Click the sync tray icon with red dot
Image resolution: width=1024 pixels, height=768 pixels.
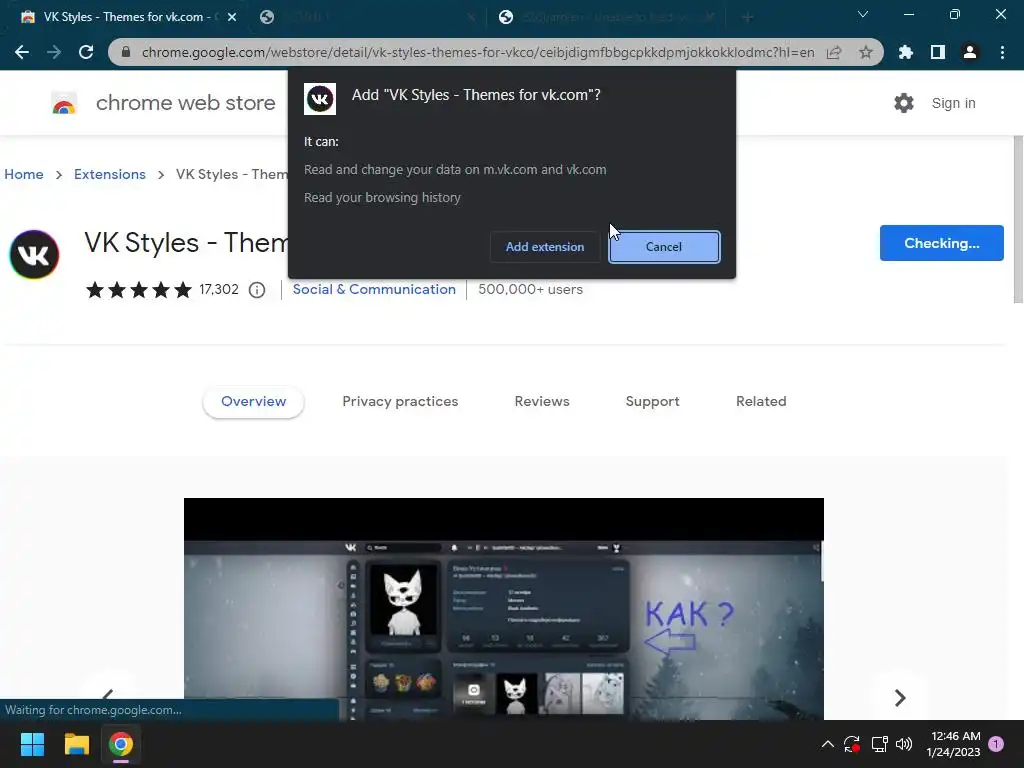pyautogui.click(x=852, y=744)
